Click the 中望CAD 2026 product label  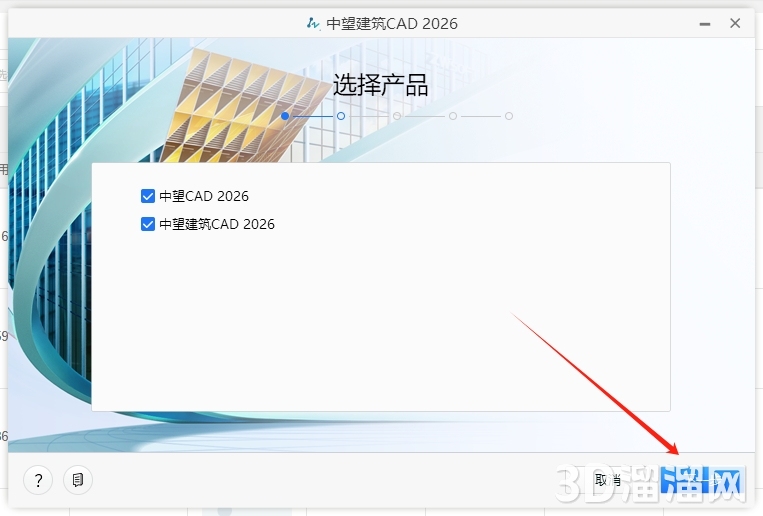(x=204, y=196)
